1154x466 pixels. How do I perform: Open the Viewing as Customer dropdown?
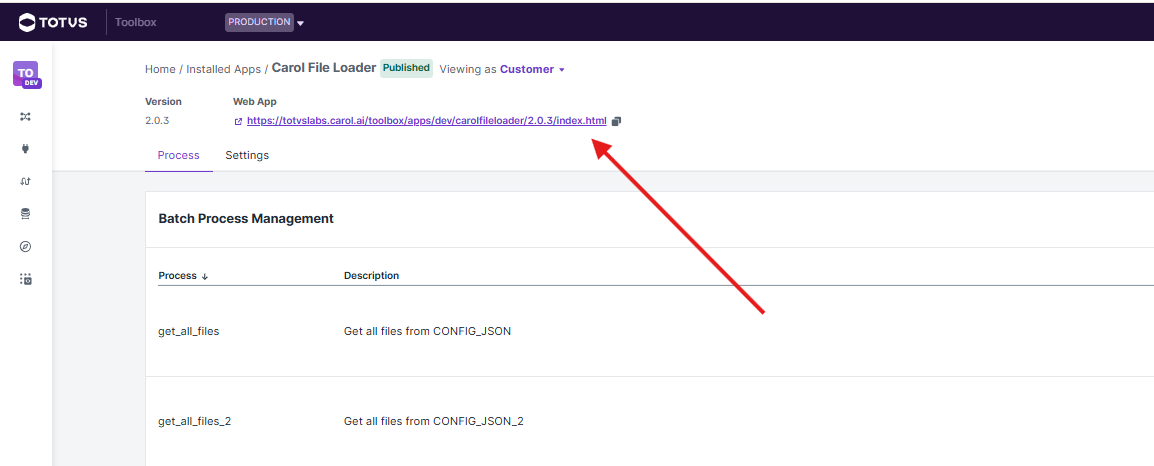pyautogui.click(x=532, y=69)
